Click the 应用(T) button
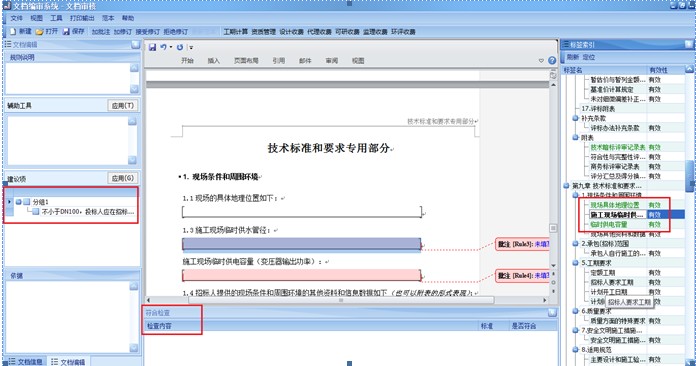696x366 pixels. pos(123,106)
